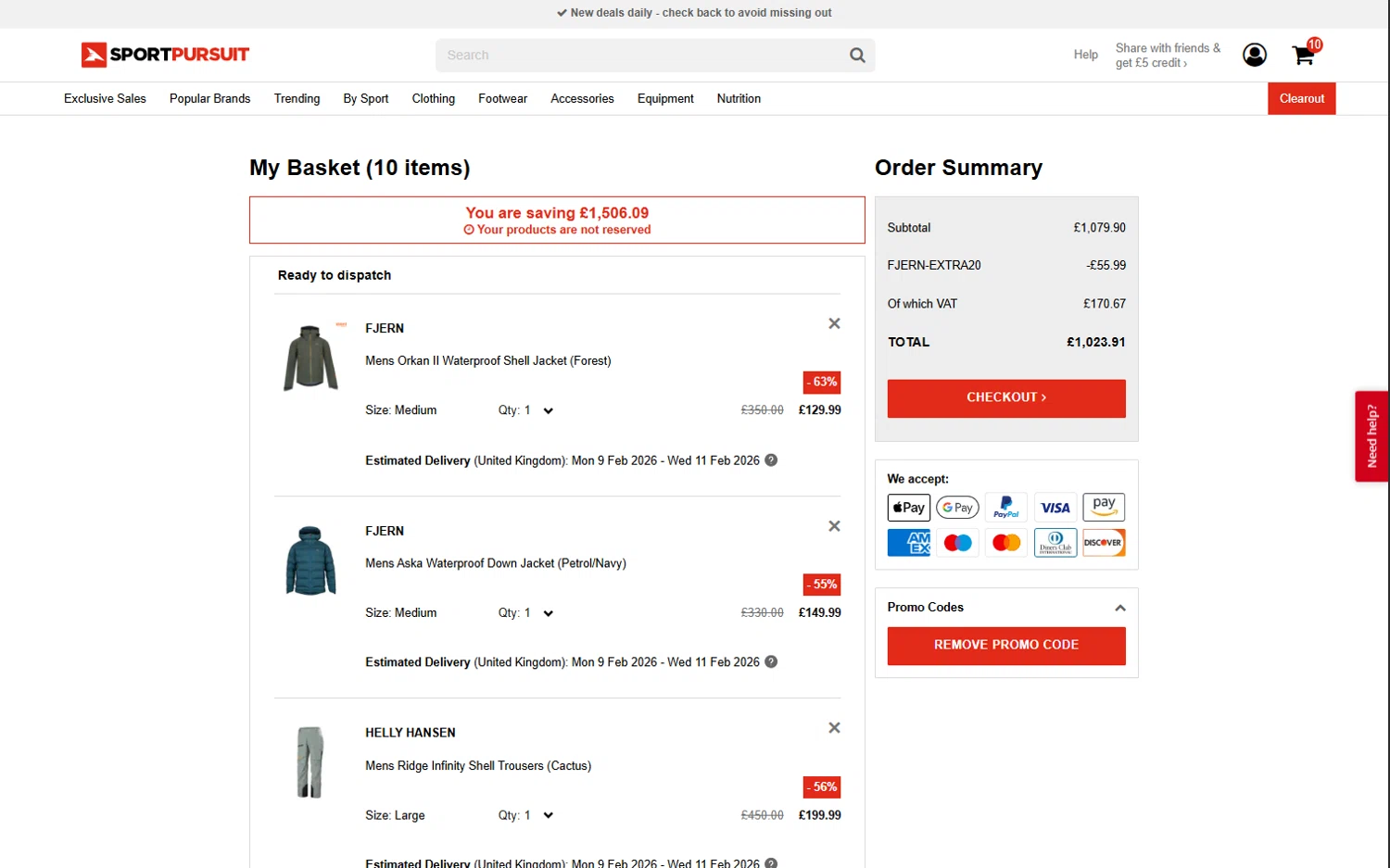1390x868 pixels.
Task: Open Accessories menu
Action: click(x=582, y=98)
